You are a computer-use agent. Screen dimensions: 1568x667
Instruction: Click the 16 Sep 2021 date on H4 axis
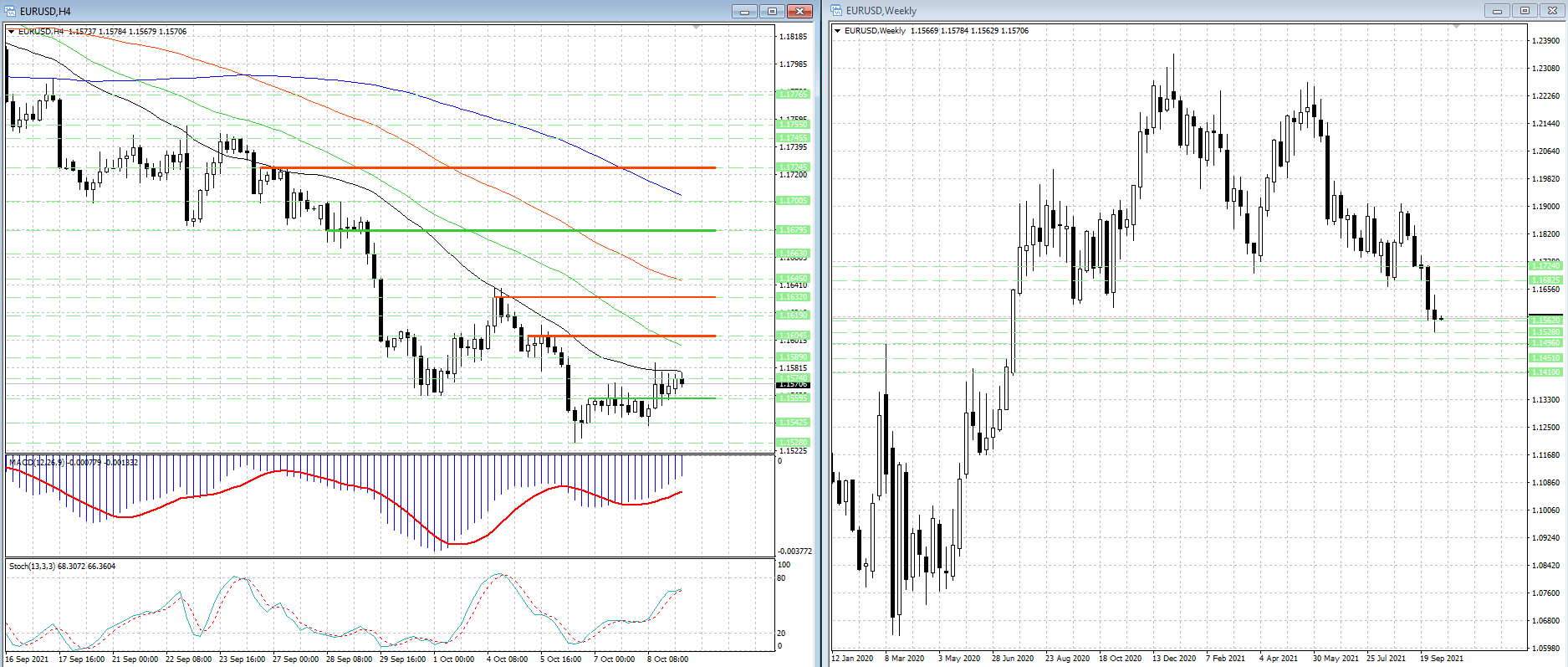[27, 659]
